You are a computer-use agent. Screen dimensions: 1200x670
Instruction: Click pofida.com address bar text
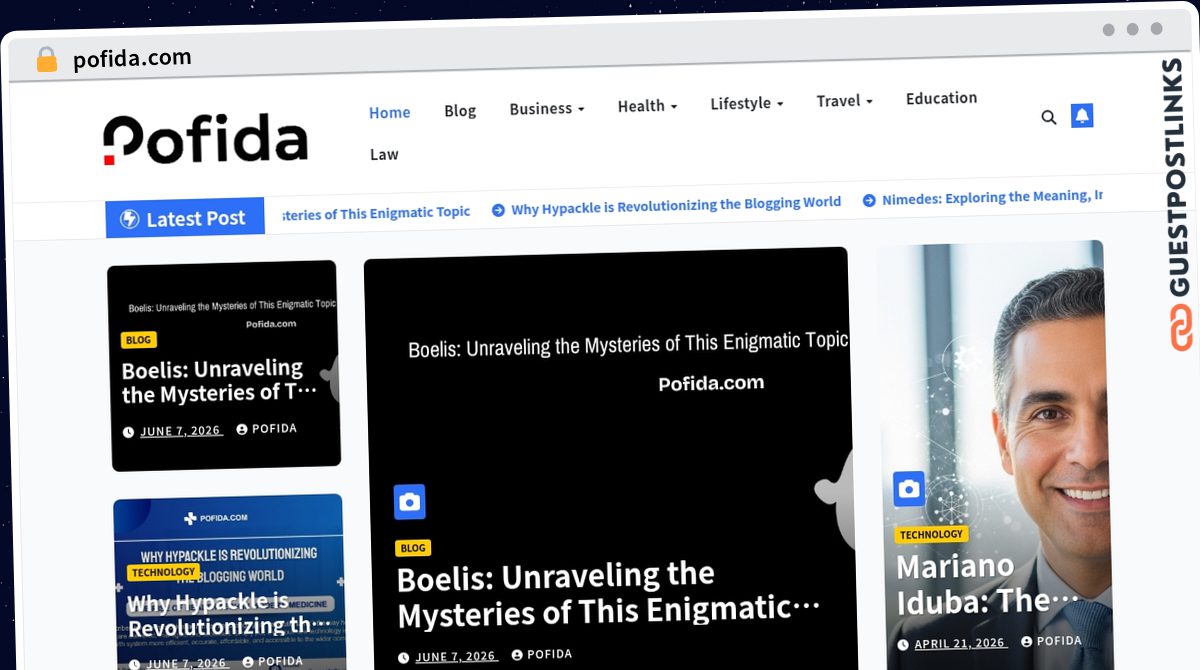[132, 58]
